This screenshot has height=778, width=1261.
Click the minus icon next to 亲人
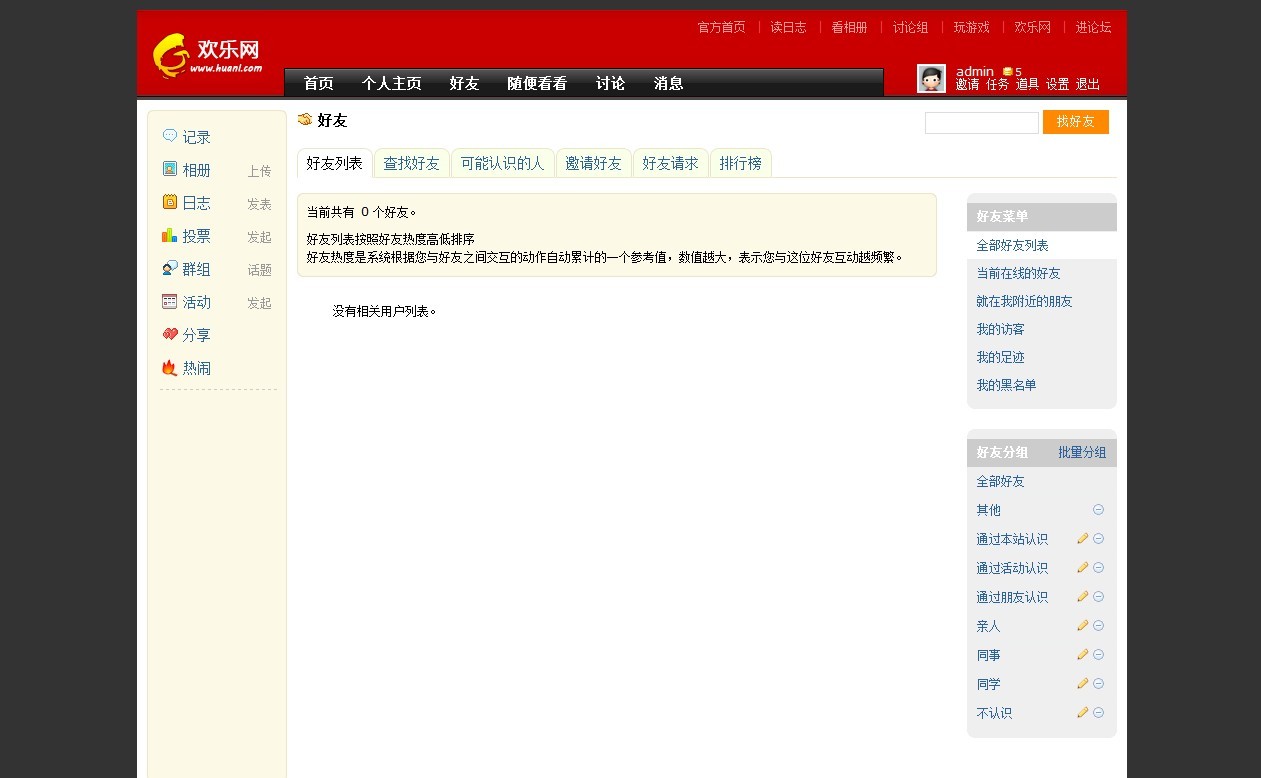click(x=1098, y=625)
